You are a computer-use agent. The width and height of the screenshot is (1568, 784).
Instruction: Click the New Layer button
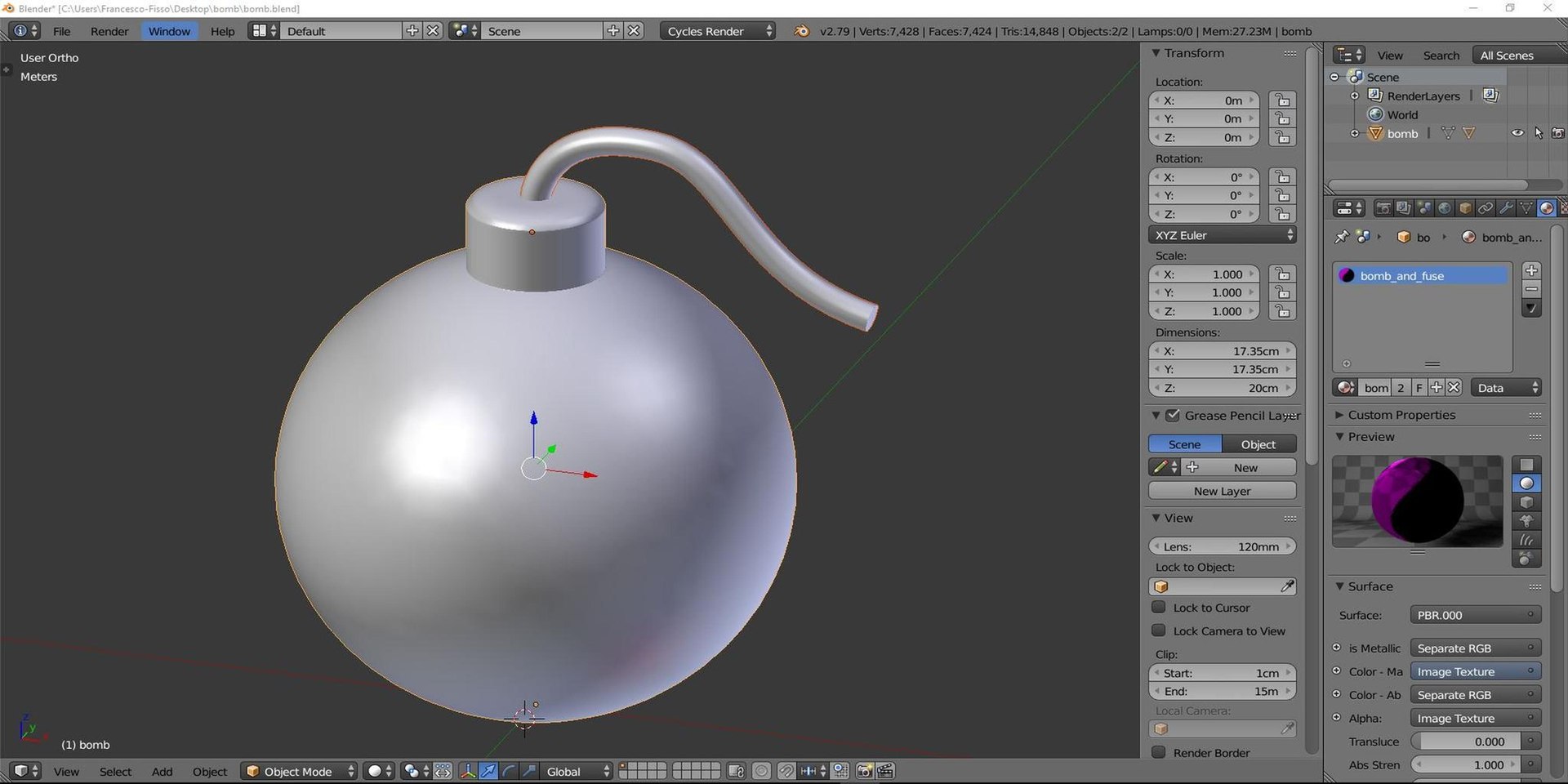[1223, 491]
